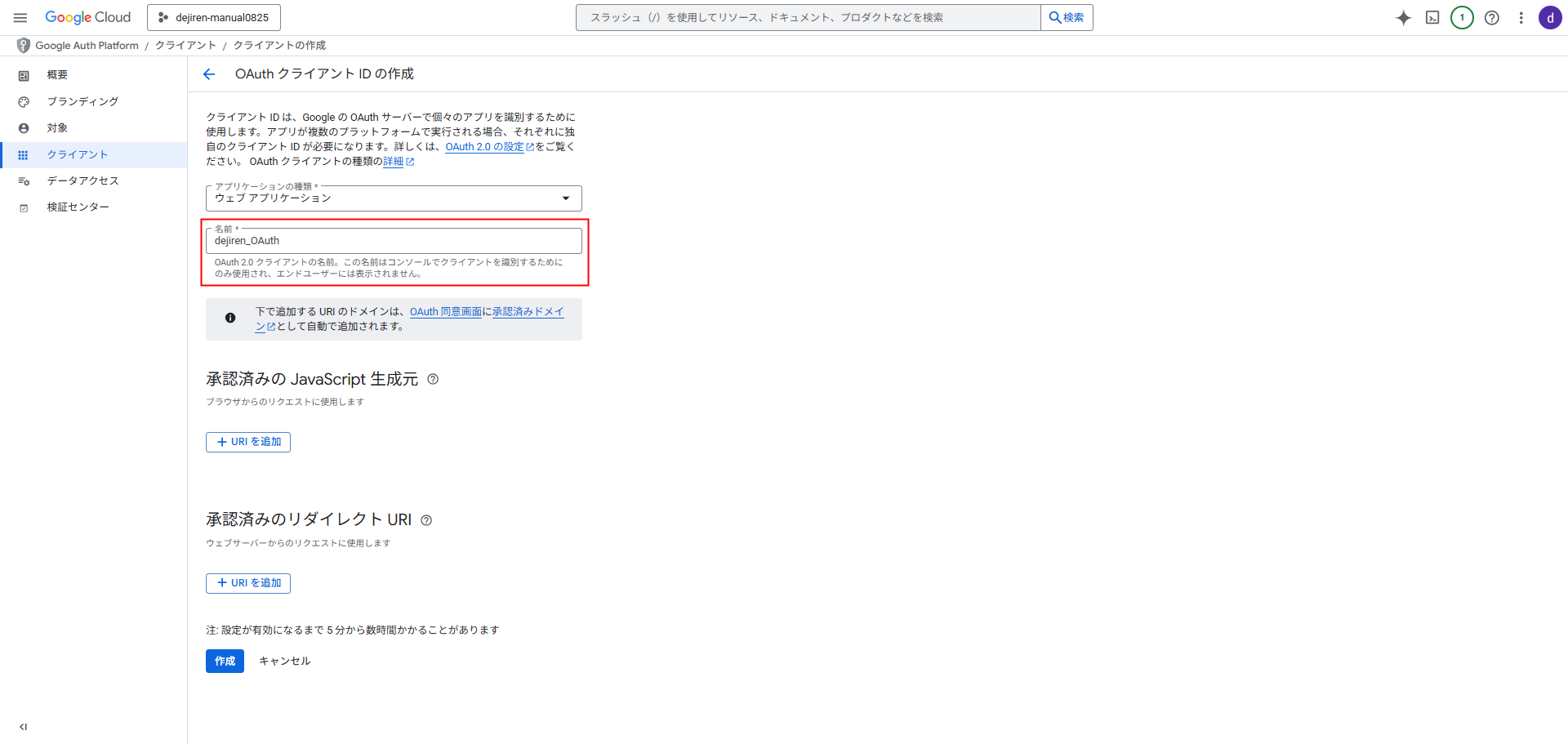
Task: Select データアクセス in the sidebar
Action: 82,180
